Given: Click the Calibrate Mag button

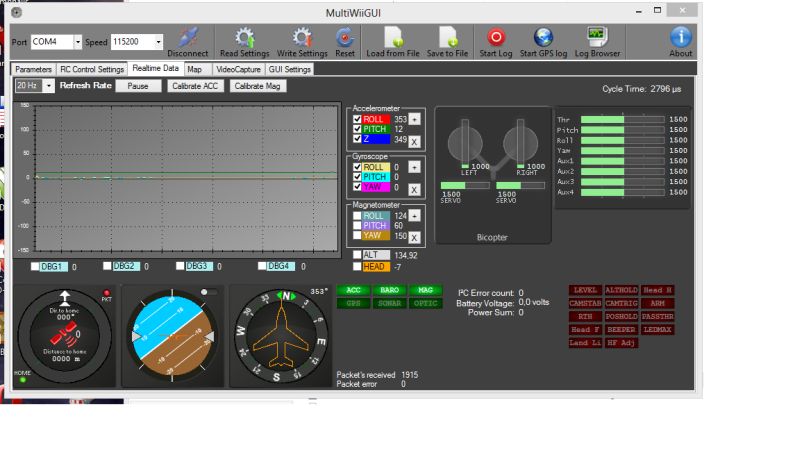Looking at the screenshot, I should pos(257,86).
